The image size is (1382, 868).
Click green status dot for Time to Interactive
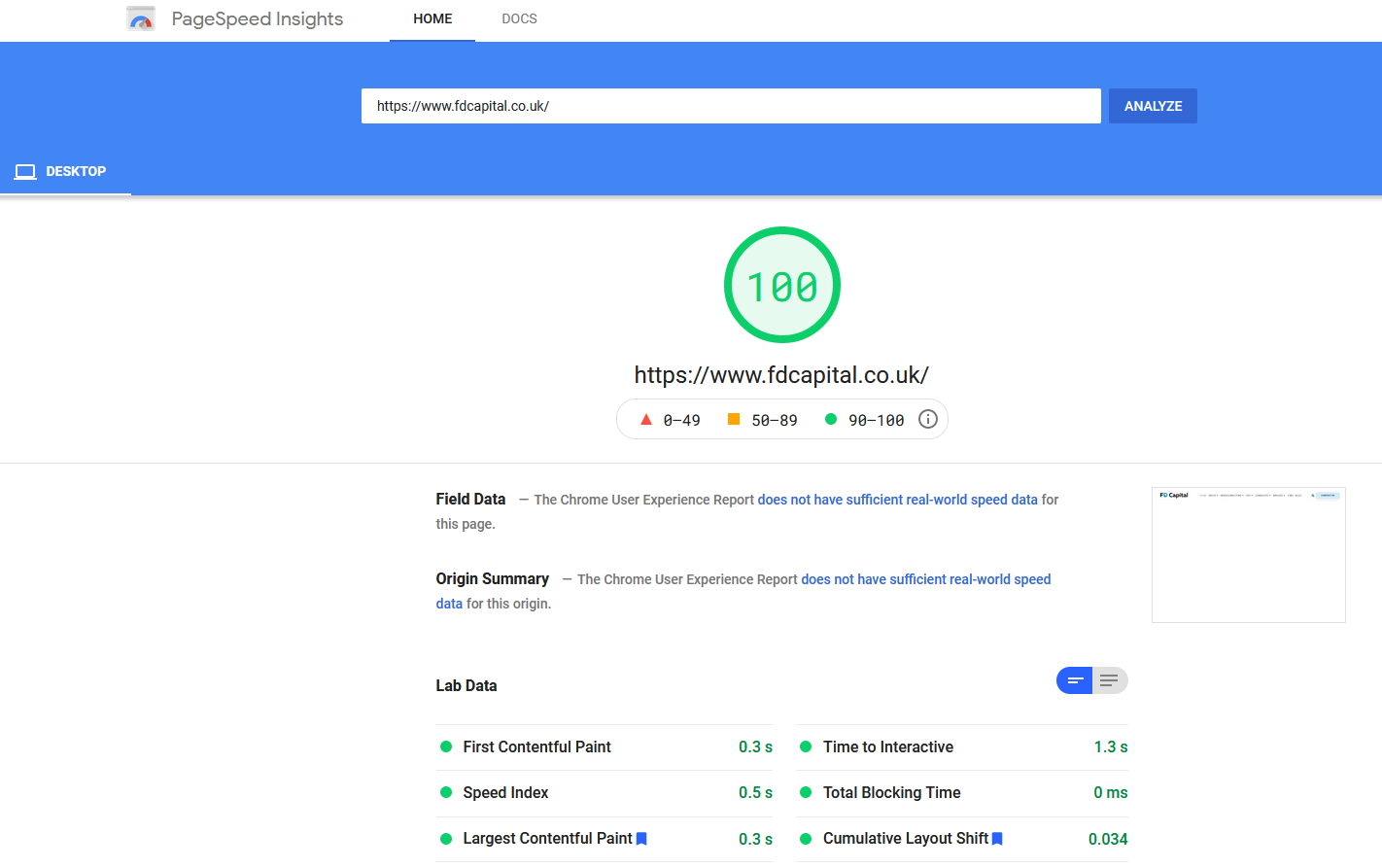(x=806, y=746)
